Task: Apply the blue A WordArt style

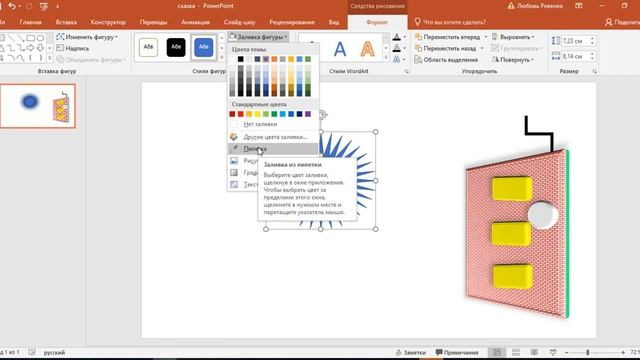Action: (x=340, y=49)
